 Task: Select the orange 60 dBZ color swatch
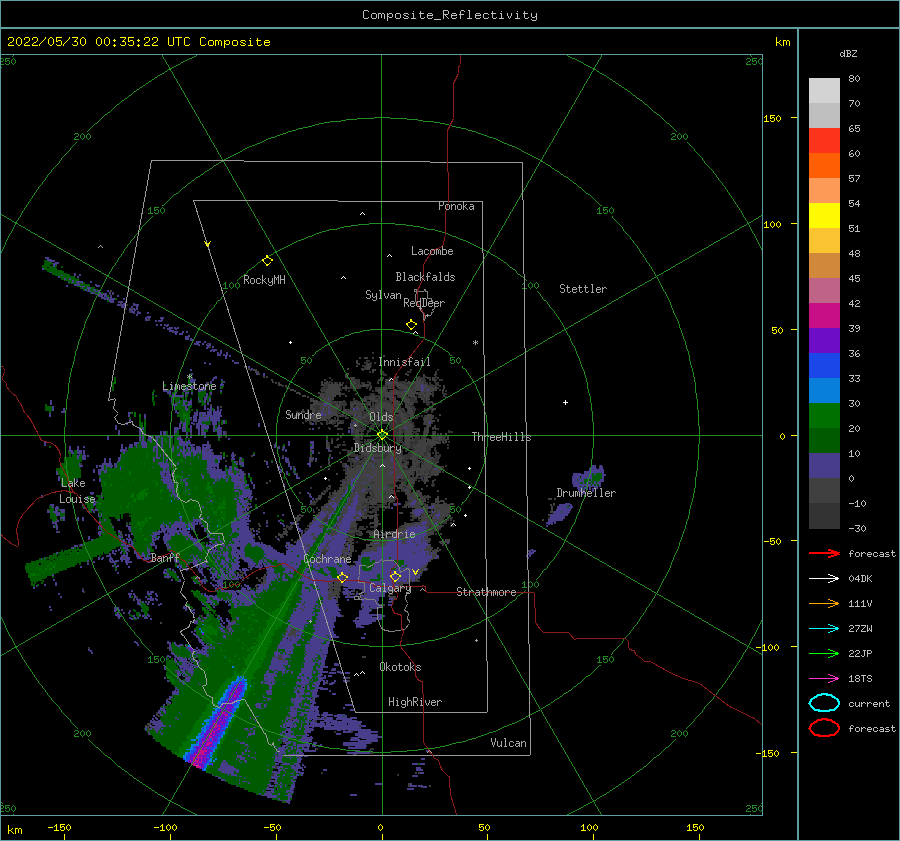(824, 166)
